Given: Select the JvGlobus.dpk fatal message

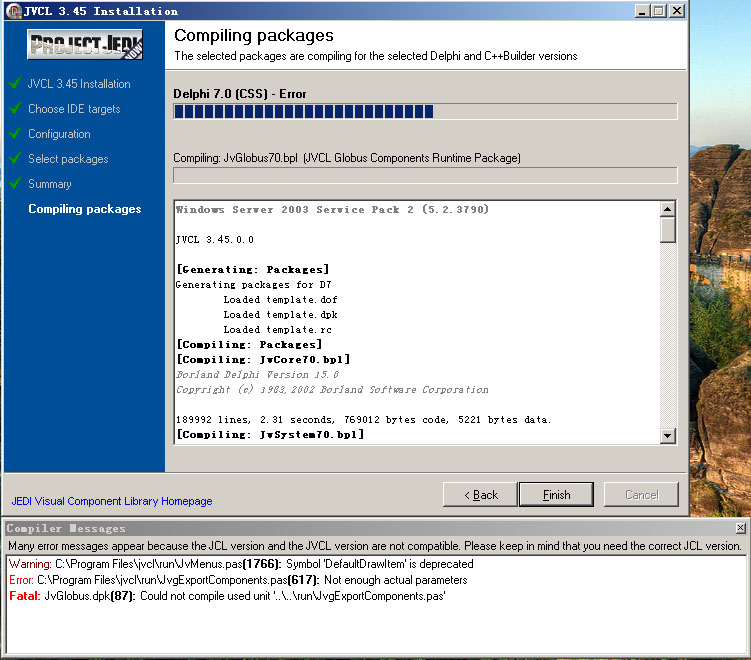Looking at the screenshot, I should tap(228, 596).
